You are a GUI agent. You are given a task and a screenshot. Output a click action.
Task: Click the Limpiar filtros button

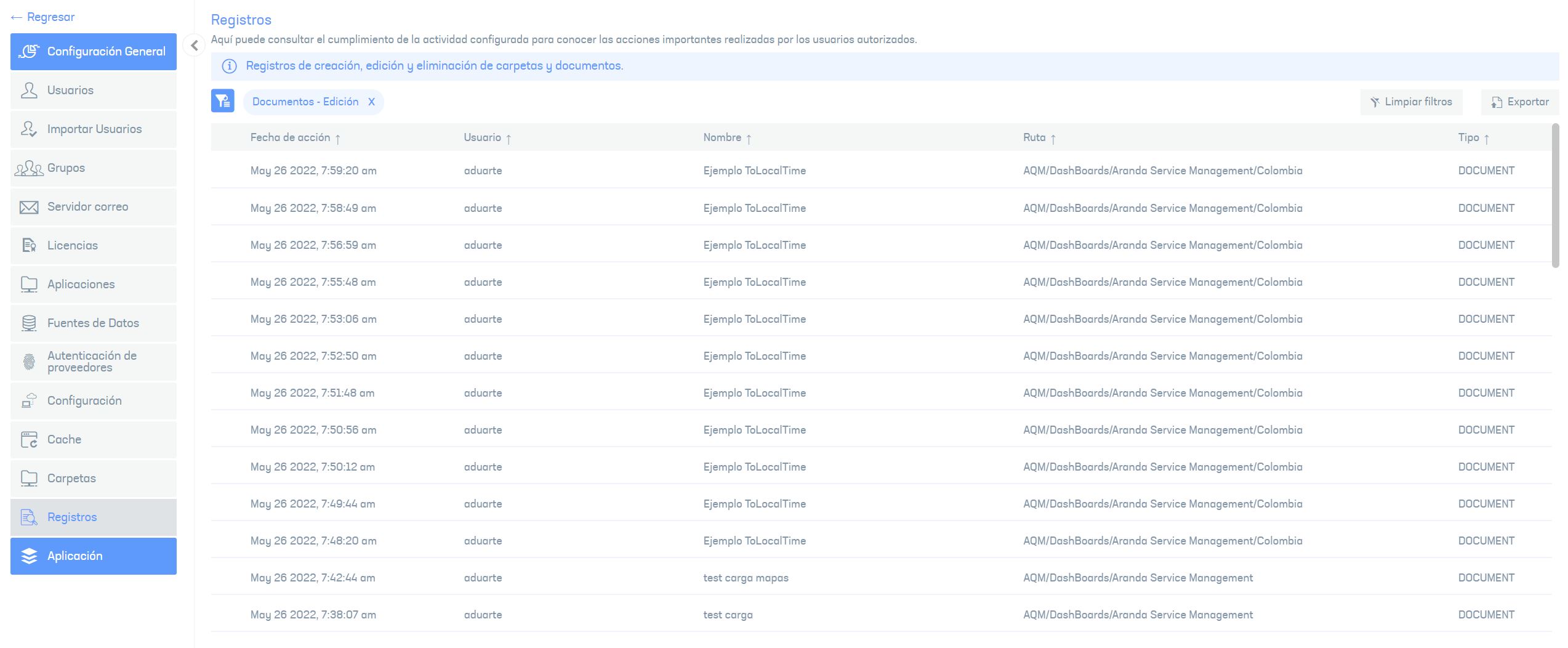click(1411, 102)
